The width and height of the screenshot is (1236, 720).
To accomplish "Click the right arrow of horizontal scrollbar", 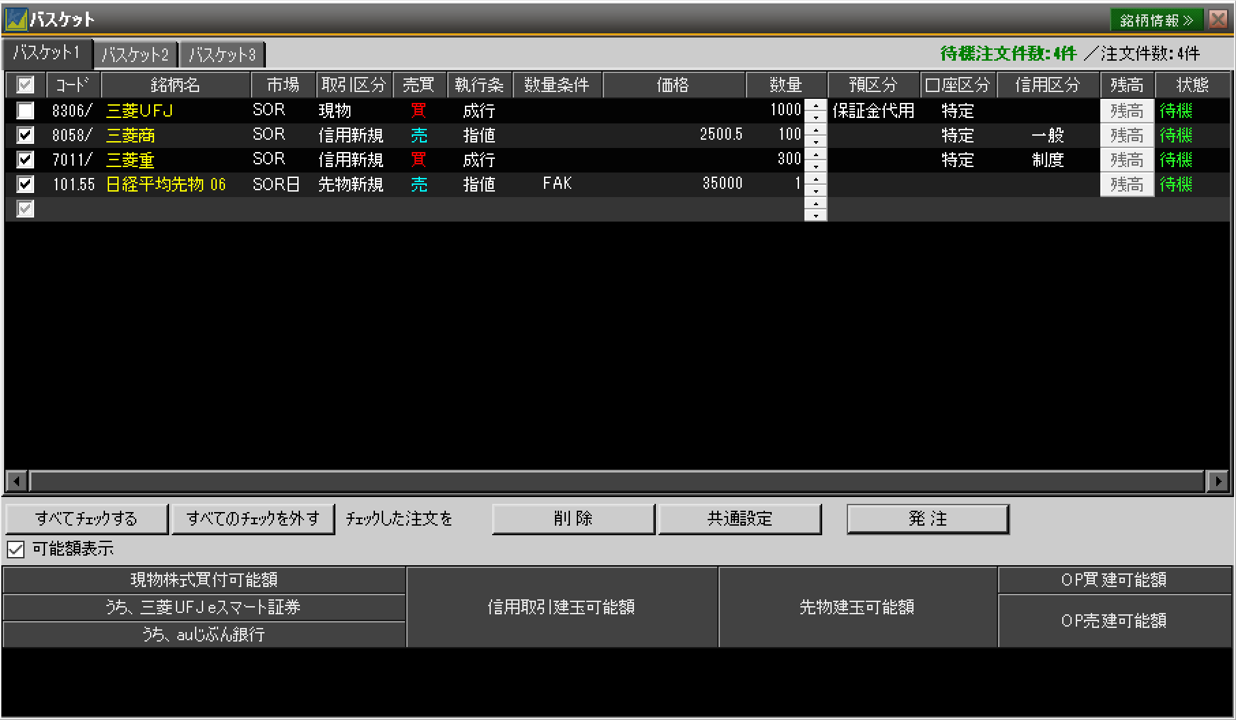I will pos(1218,481).
